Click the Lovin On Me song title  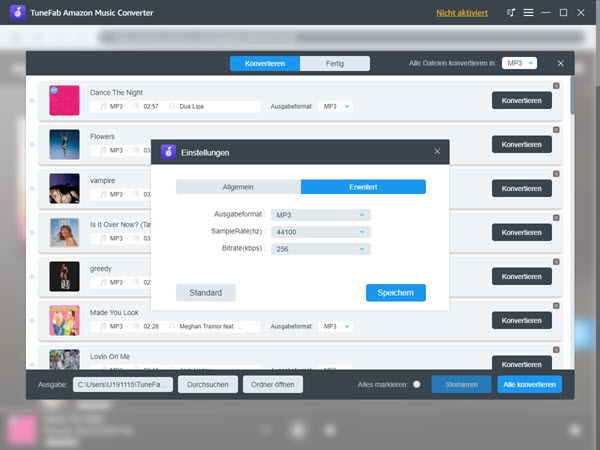[110, 357]
